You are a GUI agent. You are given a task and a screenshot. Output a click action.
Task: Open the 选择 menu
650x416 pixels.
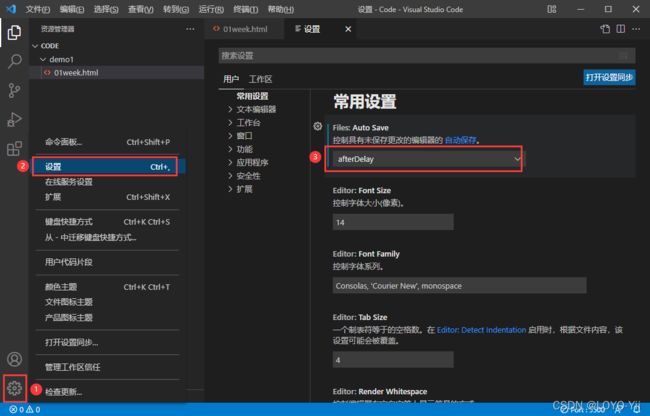point(106,9)
